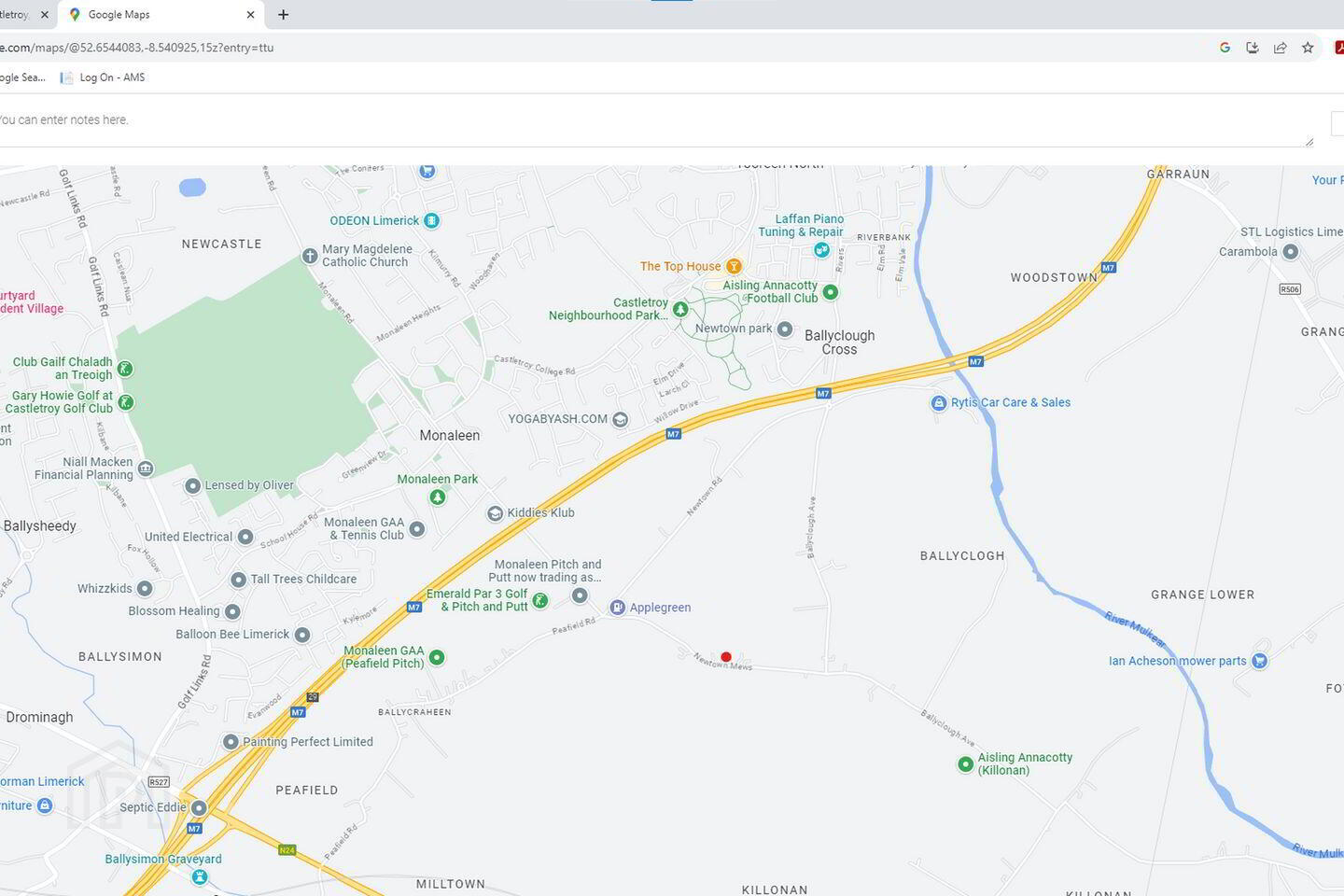
Task: Click the Google icon in the address bar
Action: pos(1225,48)
